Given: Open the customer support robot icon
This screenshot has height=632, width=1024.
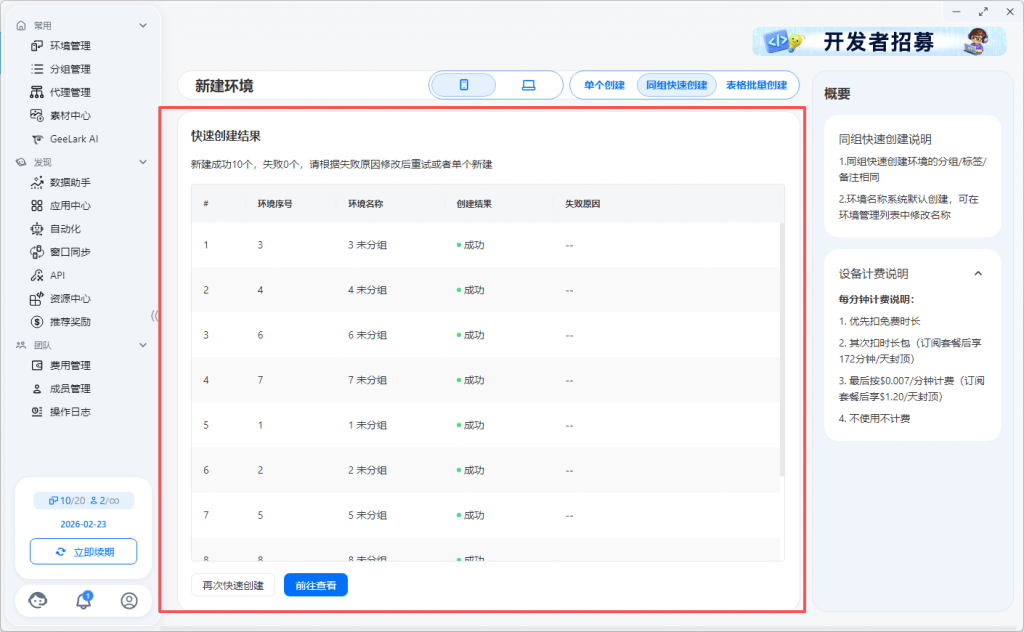Looking at the screenshot, I should tap(38, 600).
